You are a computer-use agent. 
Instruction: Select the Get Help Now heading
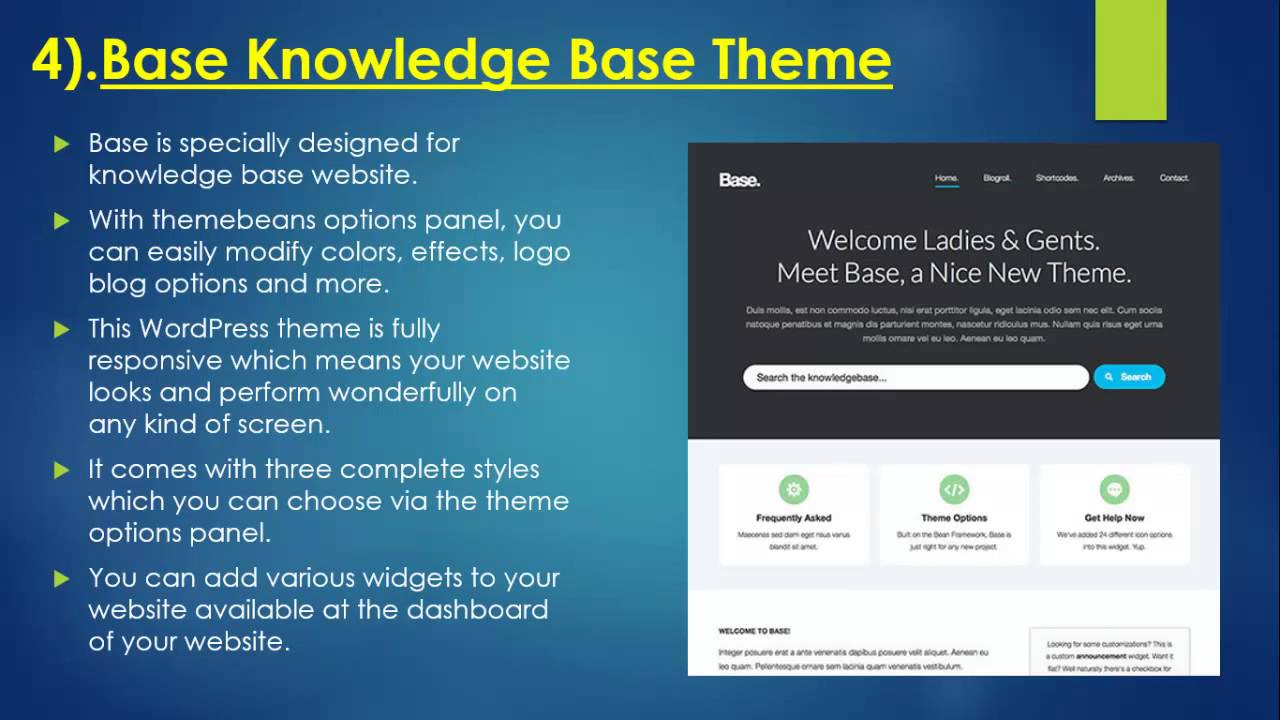pyautogui.click(x=1114, y=518)
